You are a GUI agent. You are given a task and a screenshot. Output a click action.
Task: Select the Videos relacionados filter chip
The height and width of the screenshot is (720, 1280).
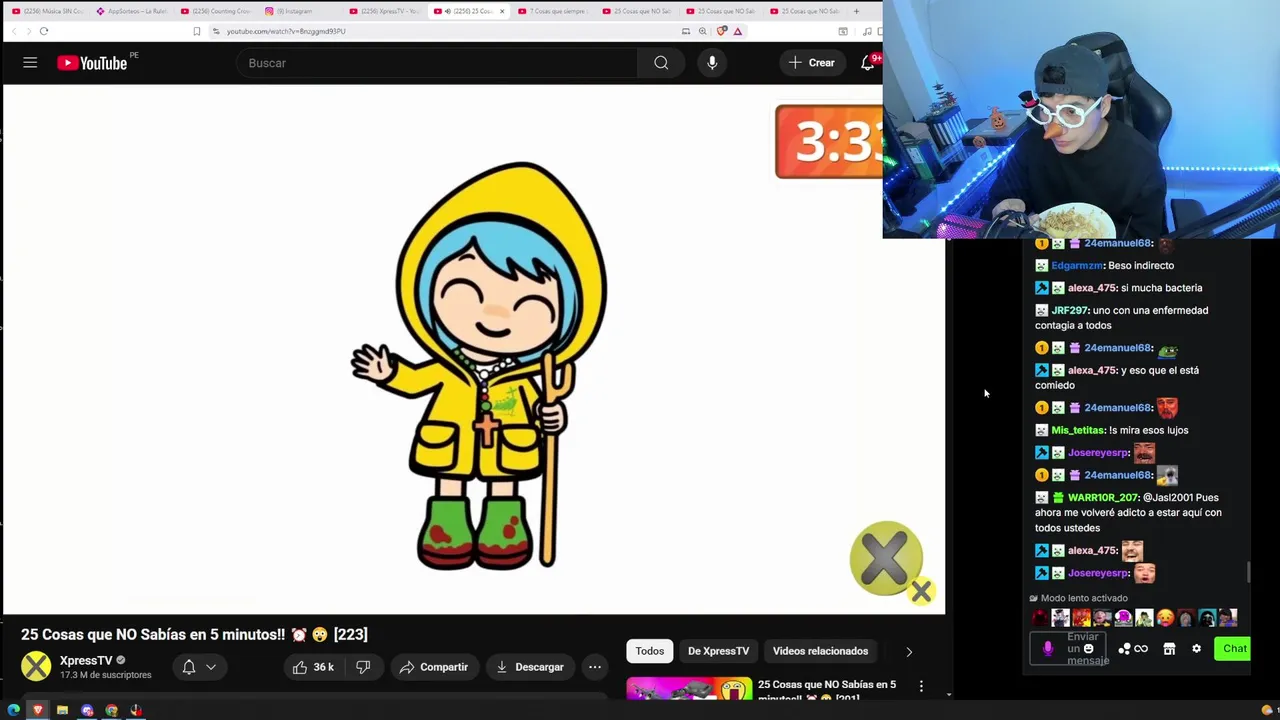click(820, 651)
